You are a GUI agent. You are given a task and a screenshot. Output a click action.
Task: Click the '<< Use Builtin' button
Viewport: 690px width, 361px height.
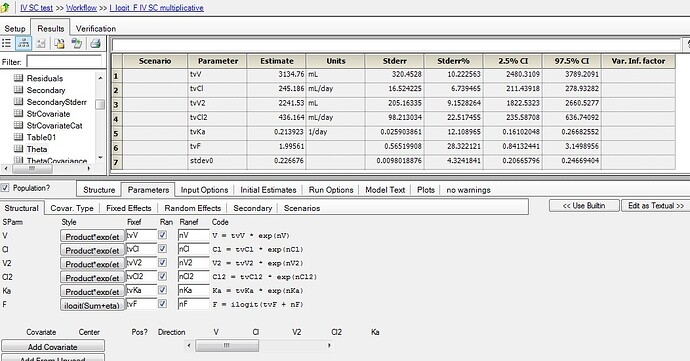pos(584,206)
